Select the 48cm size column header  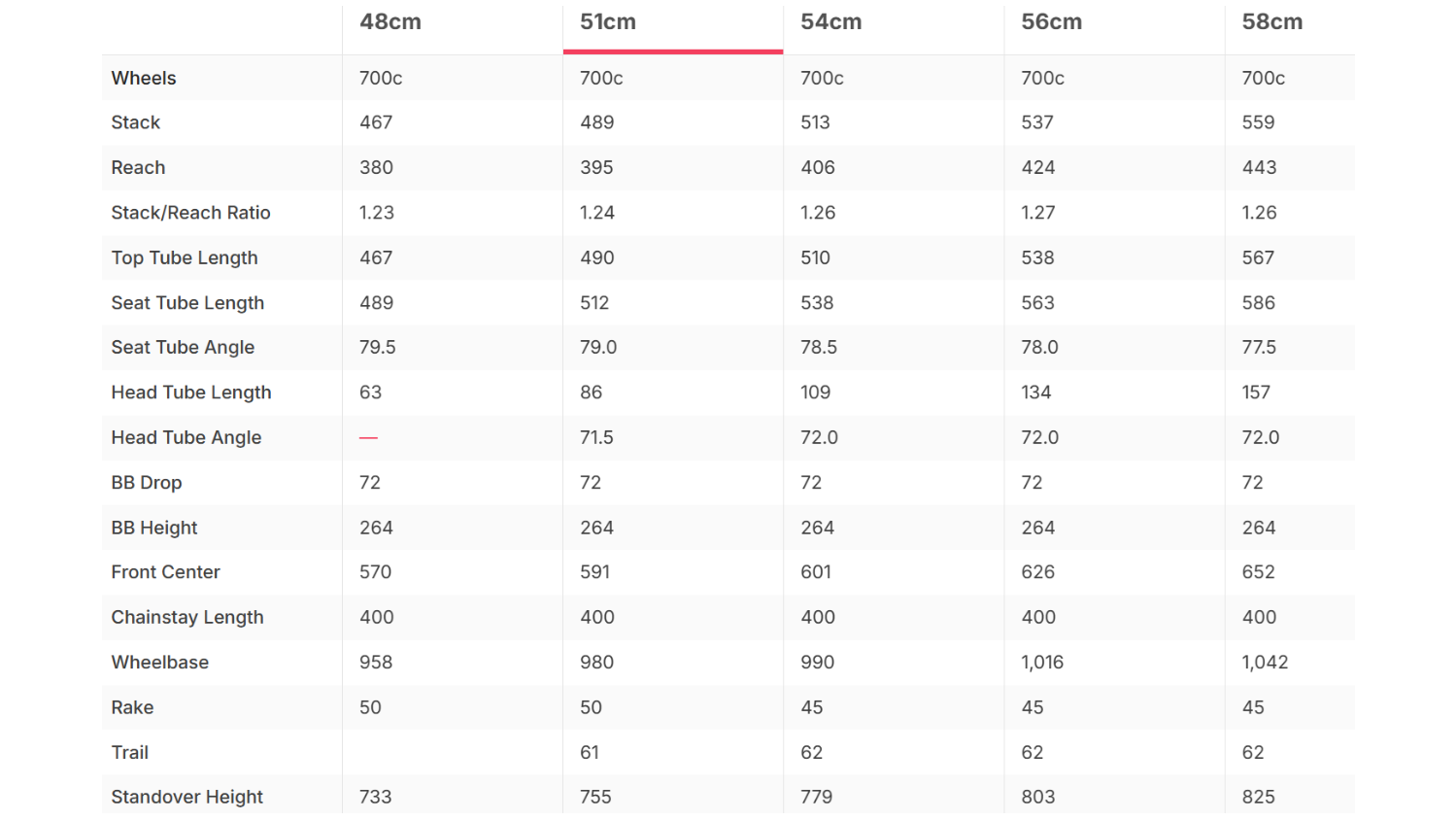pos(390,22)
